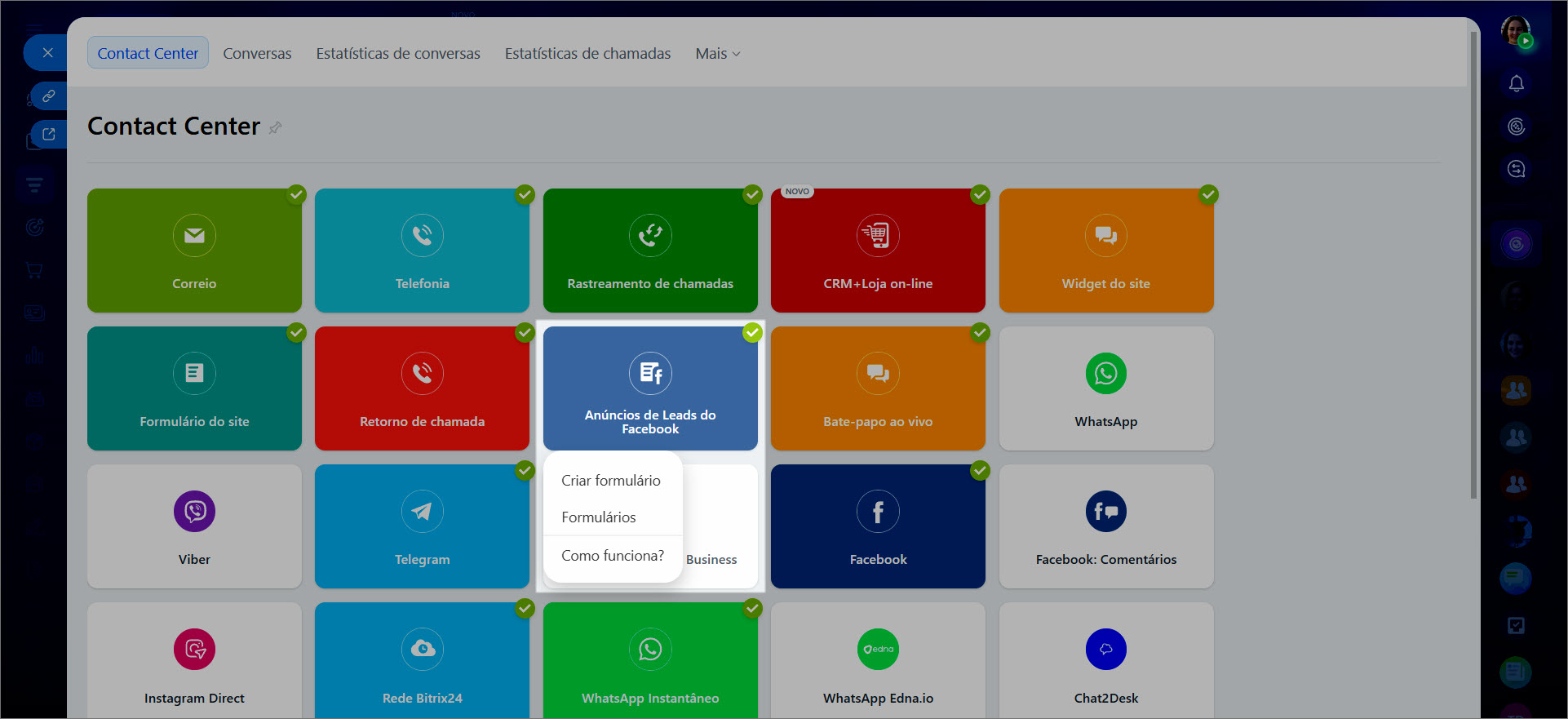The height and width of the screenshot is (719, 1568).
Task: Click the Como funciona? link
Action: 612,556
